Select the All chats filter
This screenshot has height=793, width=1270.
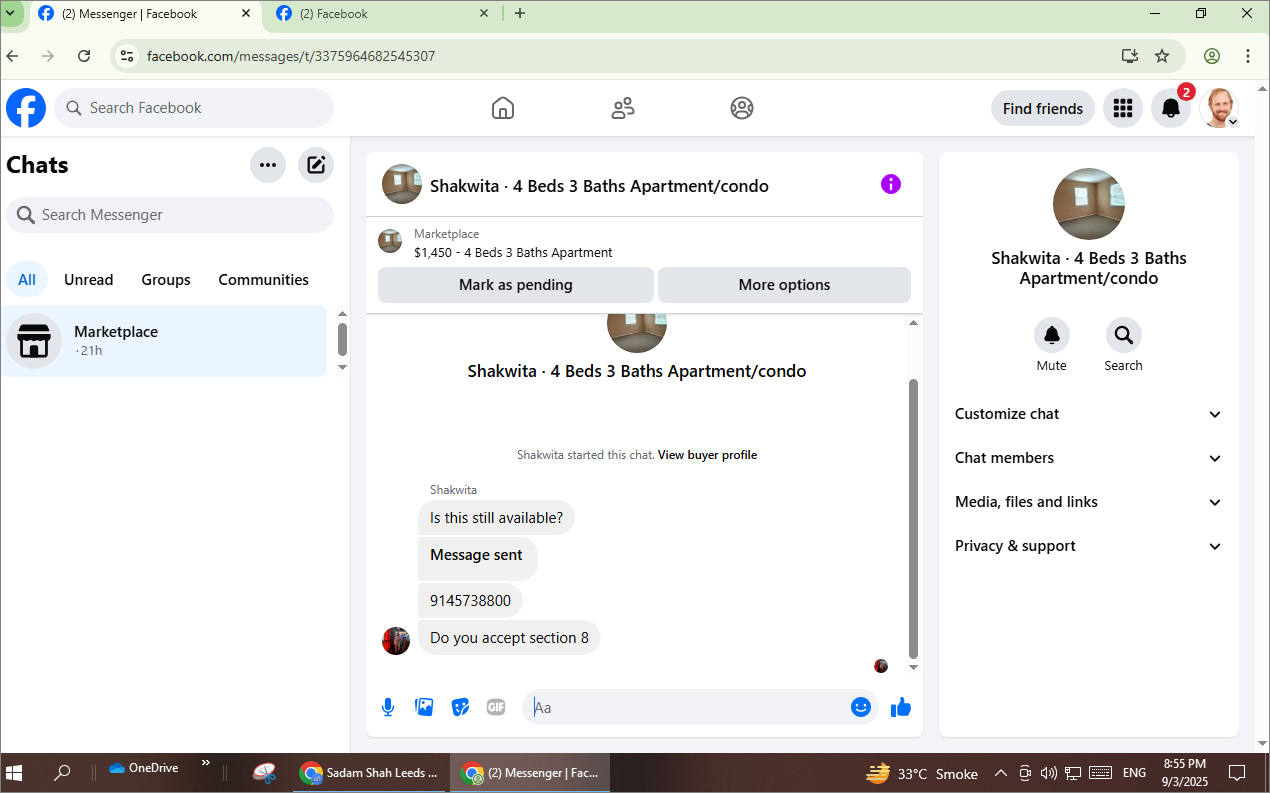coord(27,280)
